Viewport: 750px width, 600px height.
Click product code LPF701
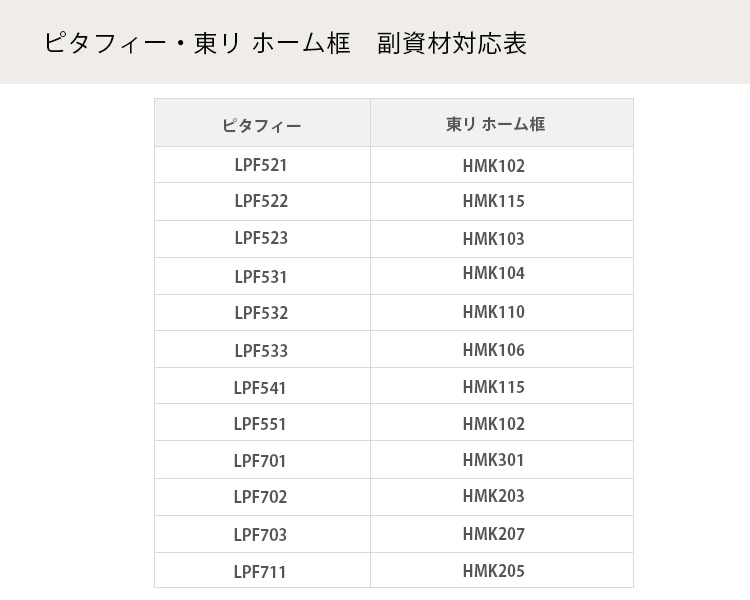pyautogui.click(x=261, y=461)
